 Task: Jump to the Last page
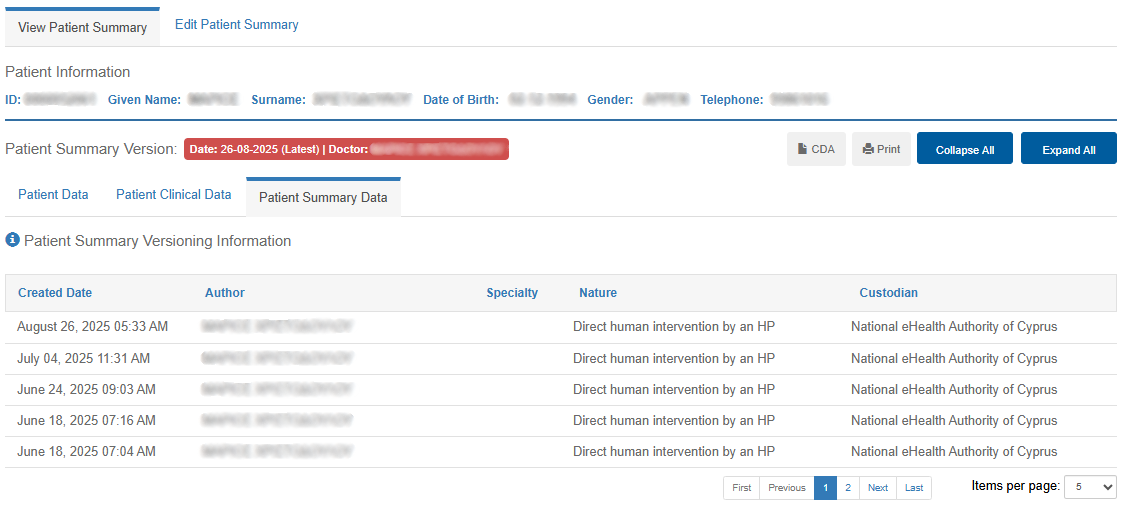[913, 488]
